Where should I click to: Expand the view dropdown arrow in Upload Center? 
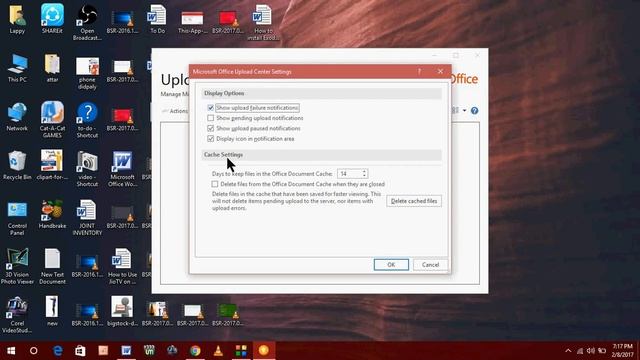464,111
